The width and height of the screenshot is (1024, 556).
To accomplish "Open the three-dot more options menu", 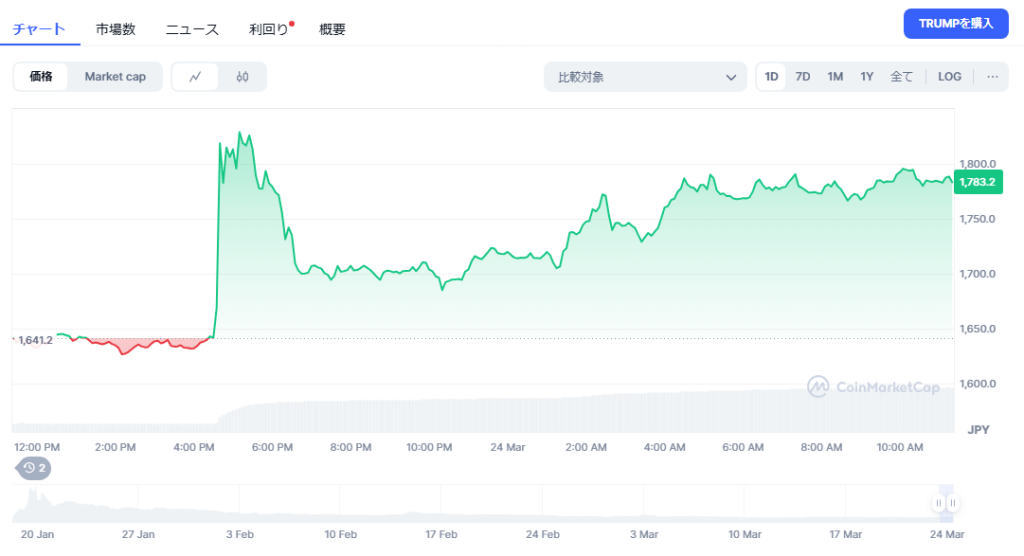I will point(992,77).
